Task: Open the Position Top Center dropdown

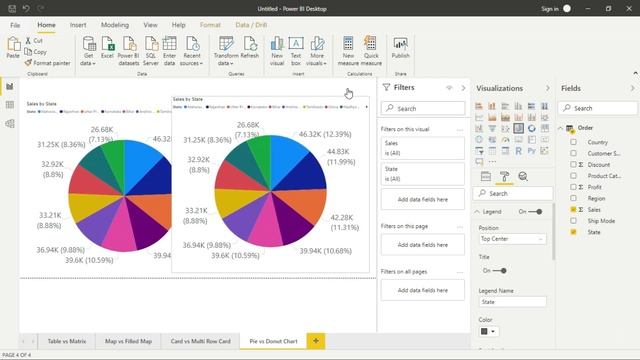Action: click(512, 239)
